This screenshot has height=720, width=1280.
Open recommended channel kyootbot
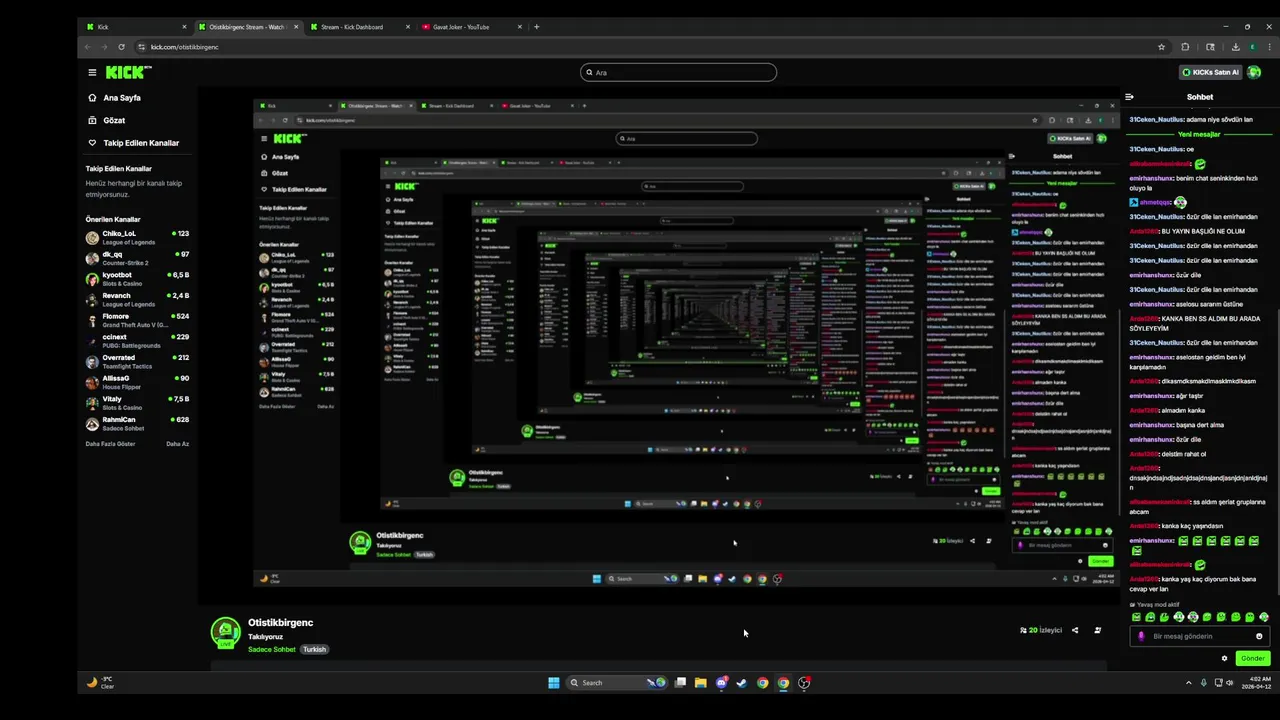click(x=137, y=278)
